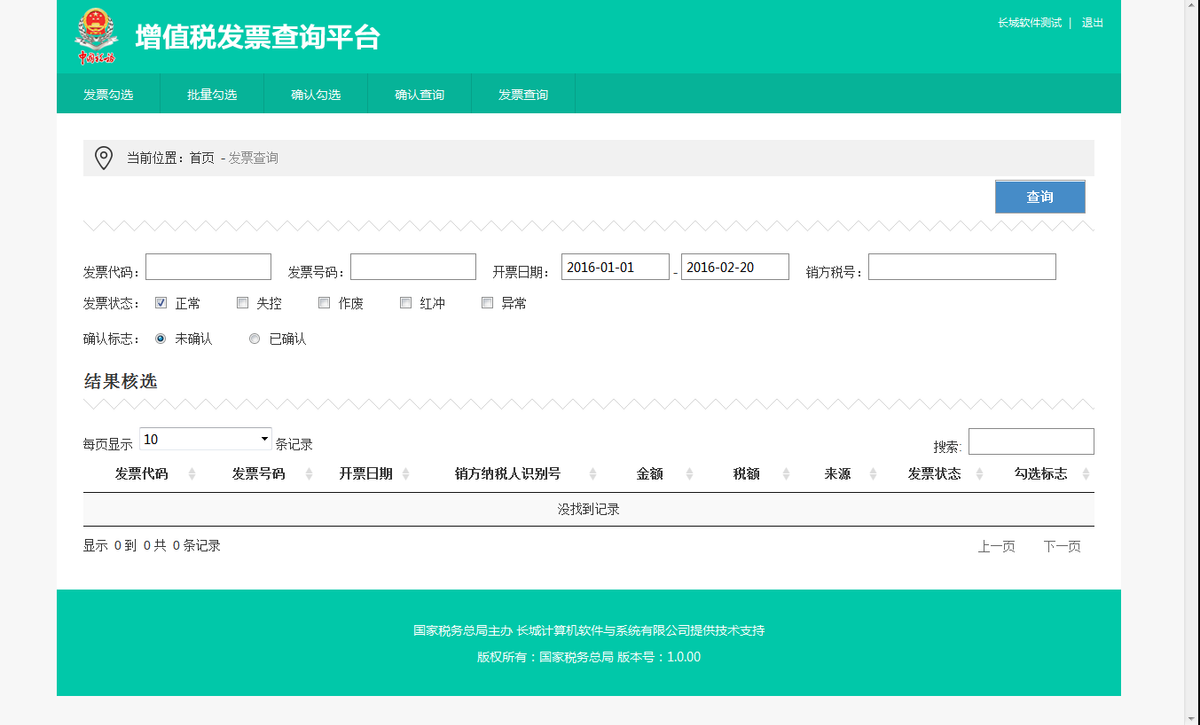Screen dimensions: 1200x725
Task: Click the blue 查询 query button
Action: [1039, 196]
